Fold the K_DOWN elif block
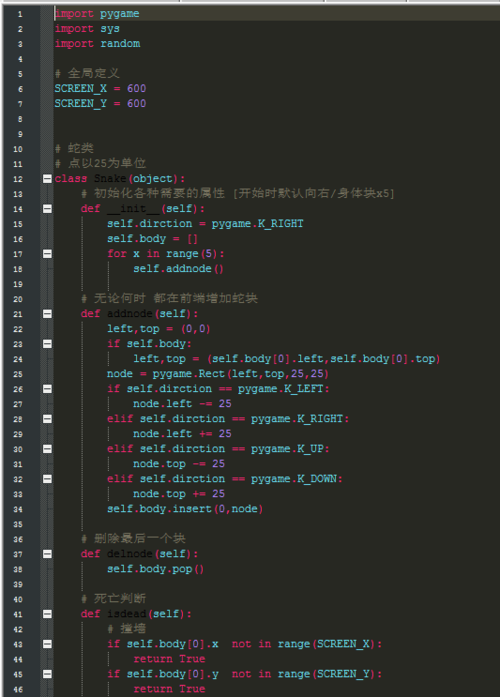Viewport: 500px width, 697px height. [x=47, y=479]
